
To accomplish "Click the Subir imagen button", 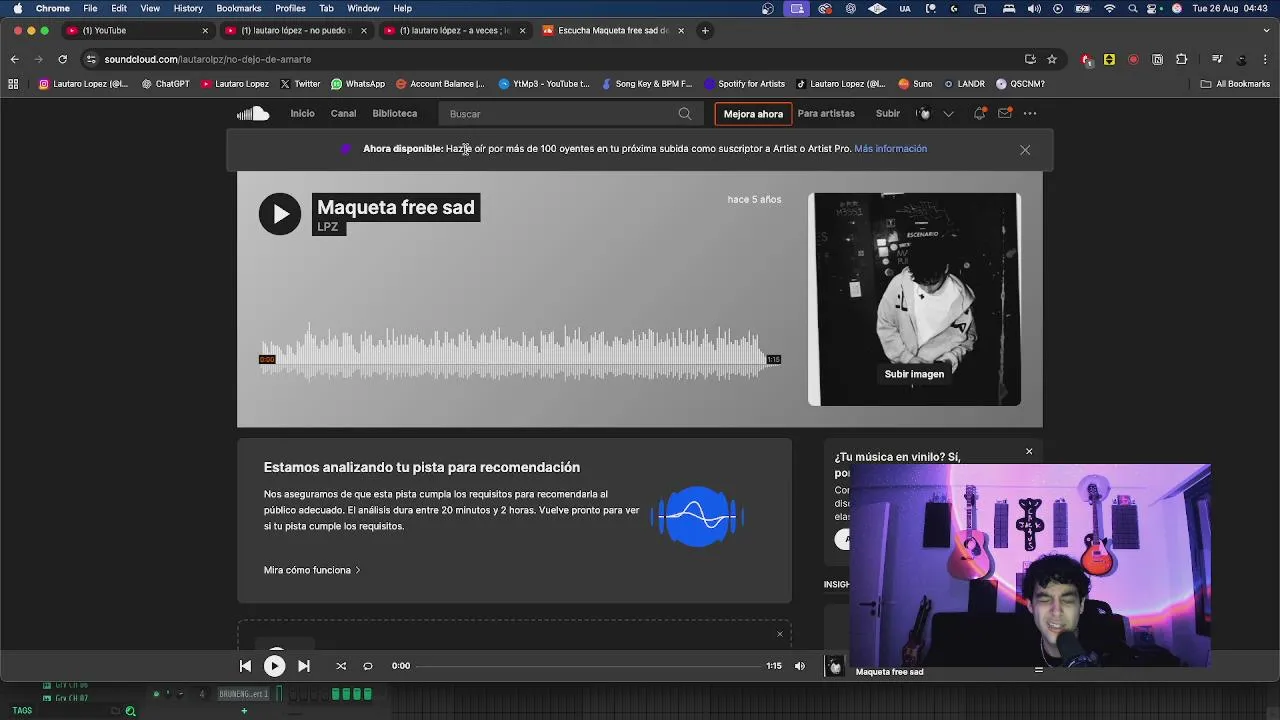I will pos(914,374).
